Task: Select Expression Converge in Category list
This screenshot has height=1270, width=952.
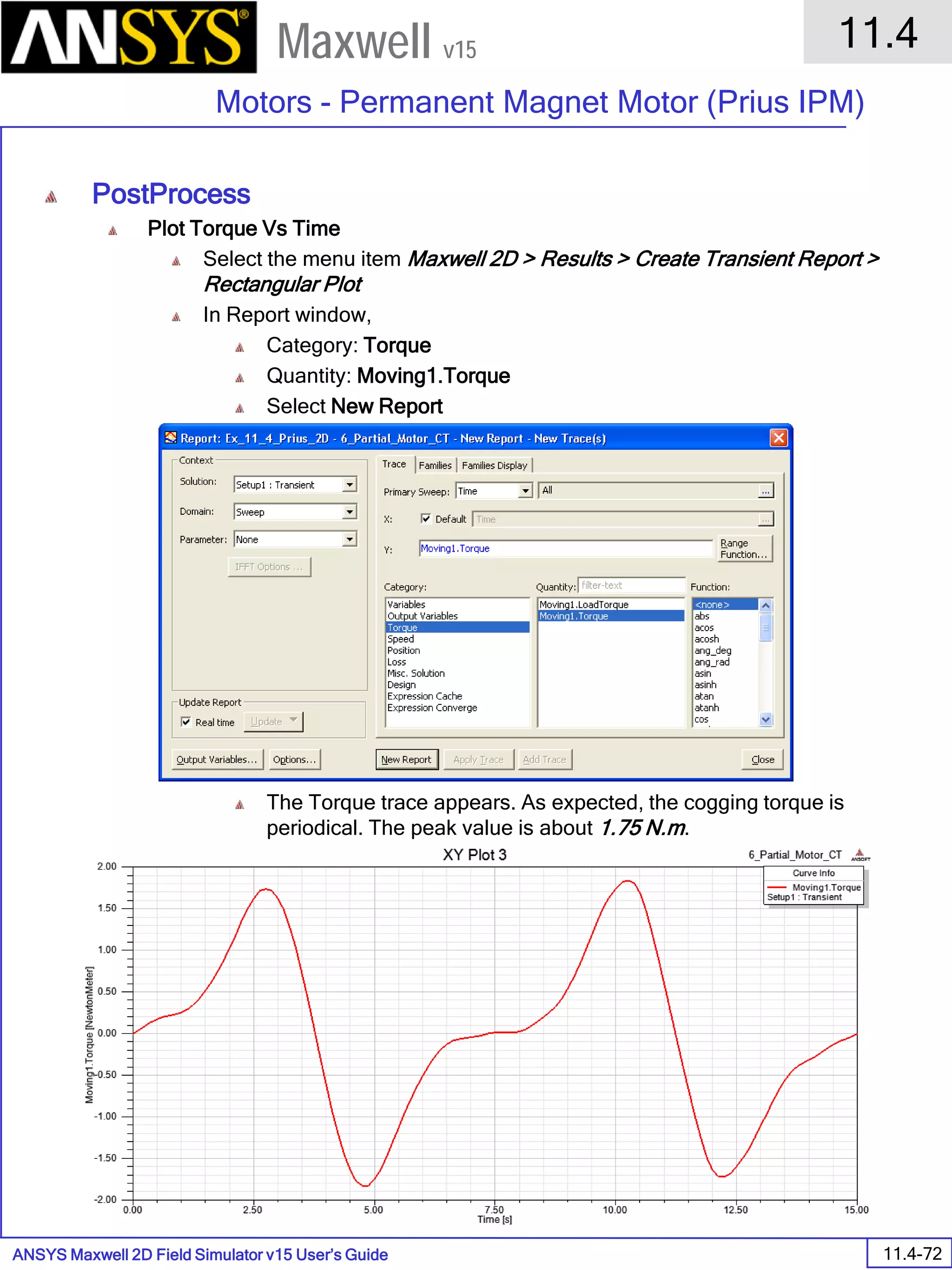Action: coord(457,708)
